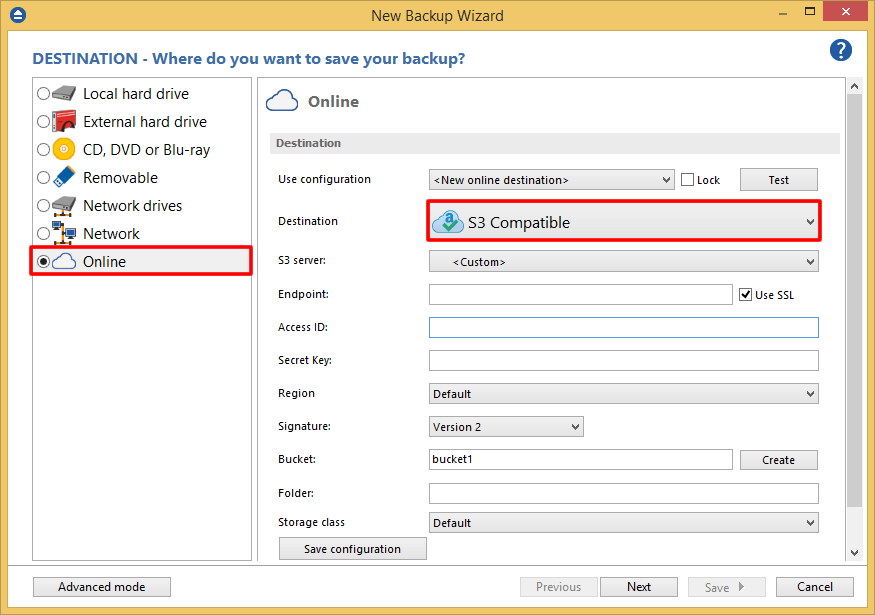This screenshot has height=615, width=875.
Task: Select the Network drives radio button
Action: (x=43, y=205)
